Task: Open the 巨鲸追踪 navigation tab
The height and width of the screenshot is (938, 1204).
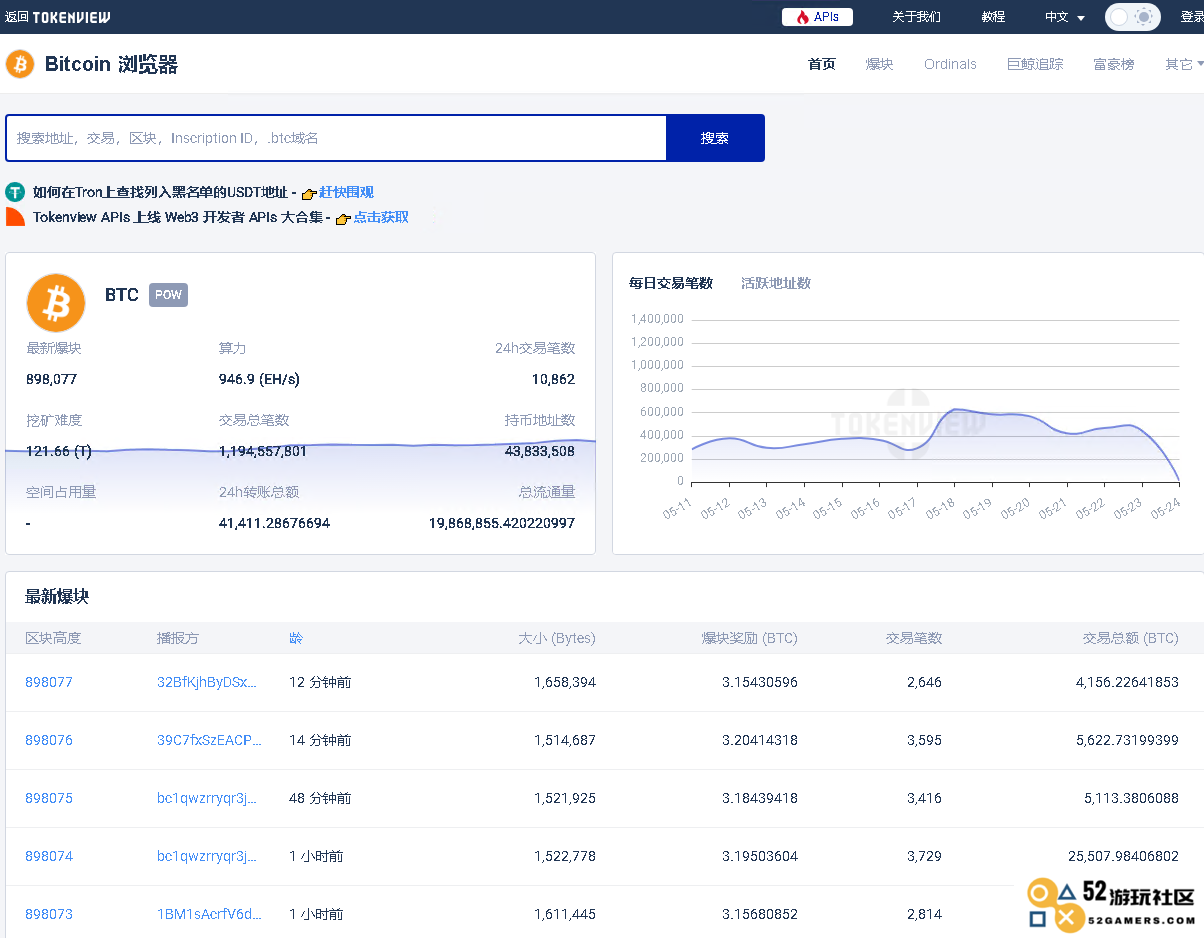Action: pyautogui.click(x=1035, y=64)
